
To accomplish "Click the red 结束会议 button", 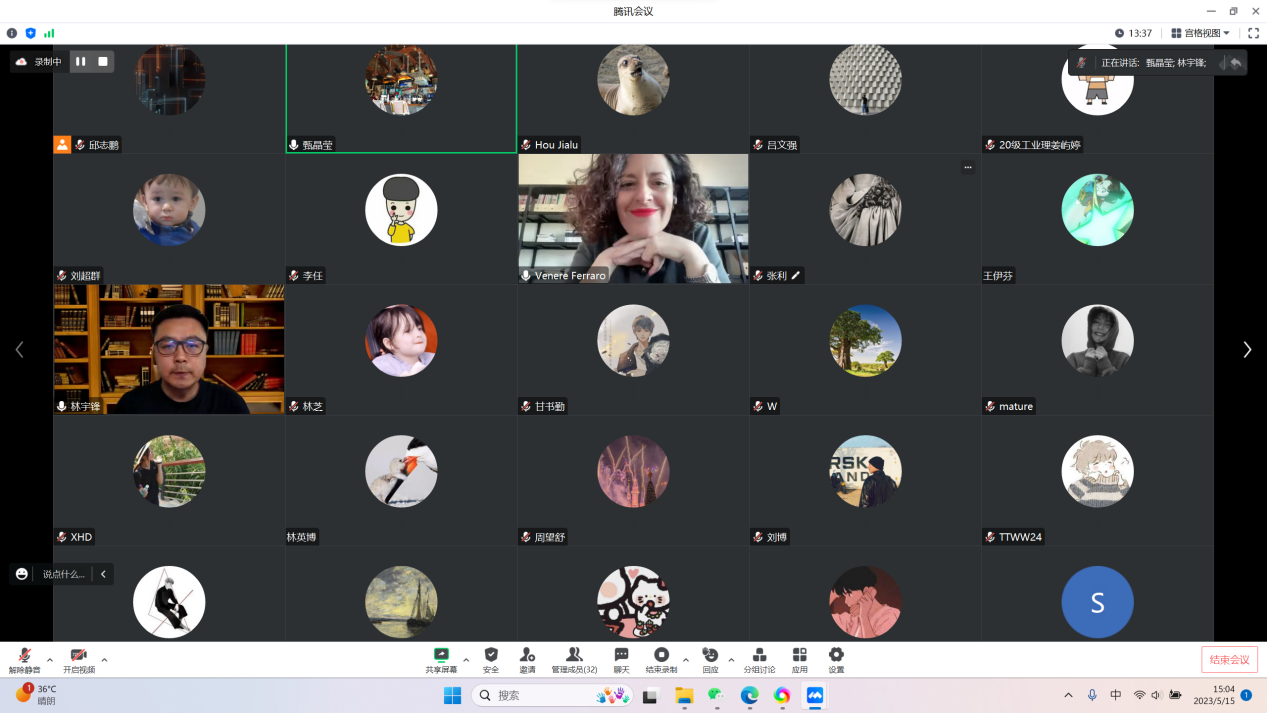I will 1229,659.
